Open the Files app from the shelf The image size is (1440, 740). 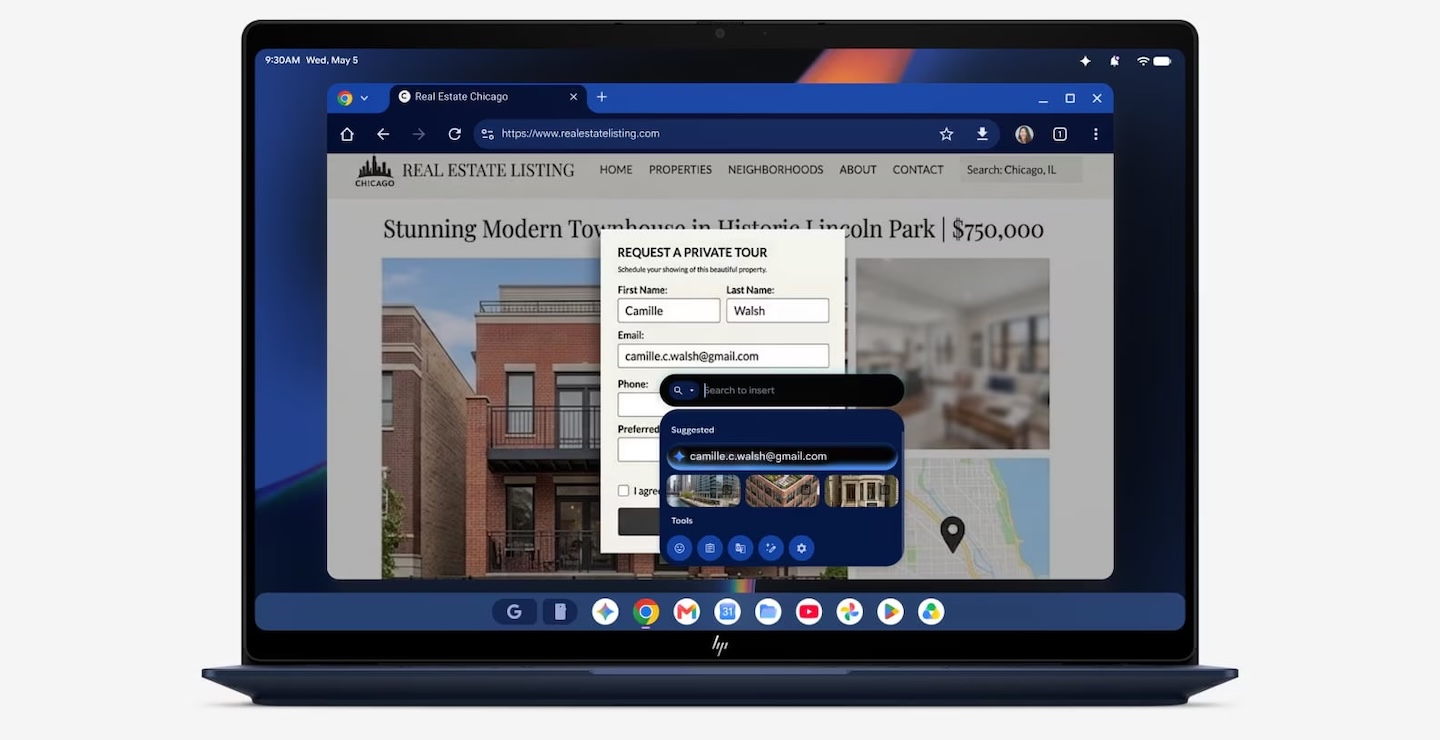pos(768,612)
